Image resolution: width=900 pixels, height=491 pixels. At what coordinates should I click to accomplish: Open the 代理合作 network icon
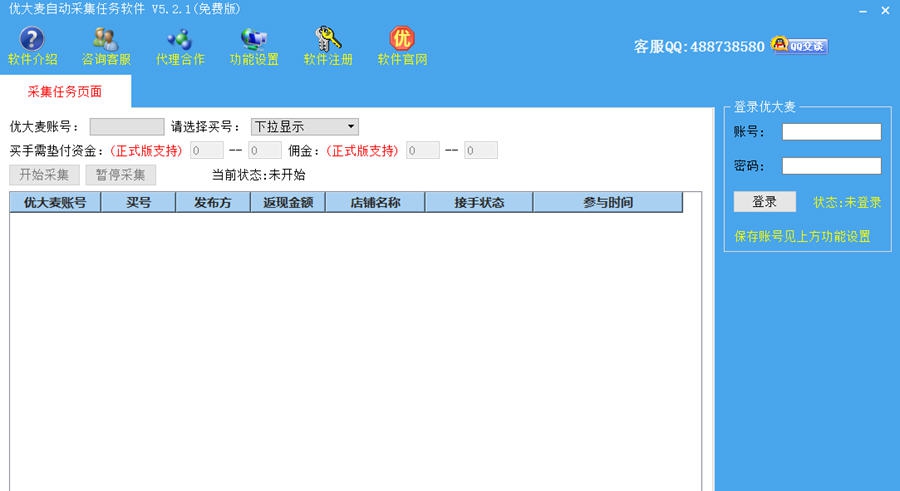pyautogui.click(x=180, y=40)
